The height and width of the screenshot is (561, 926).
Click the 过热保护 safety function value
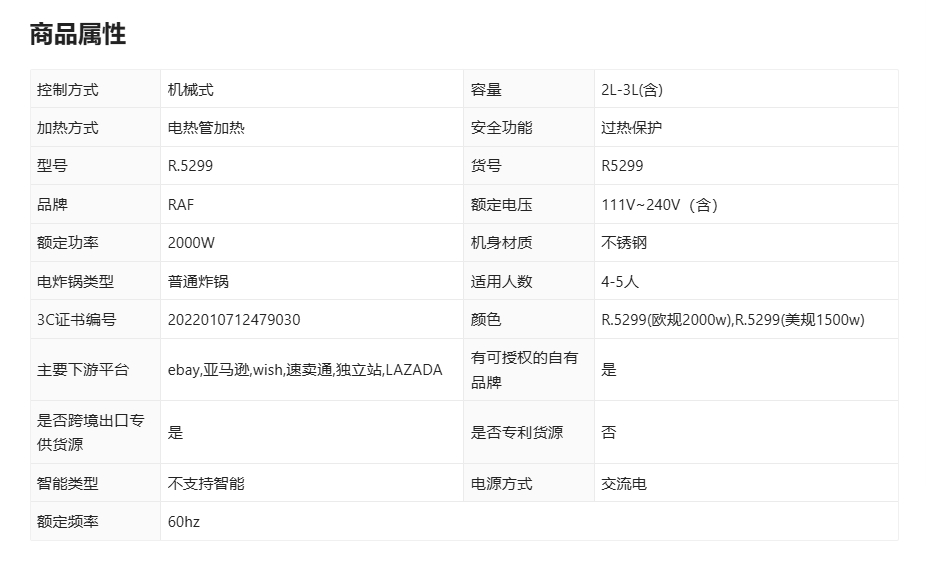coord(631,128)
